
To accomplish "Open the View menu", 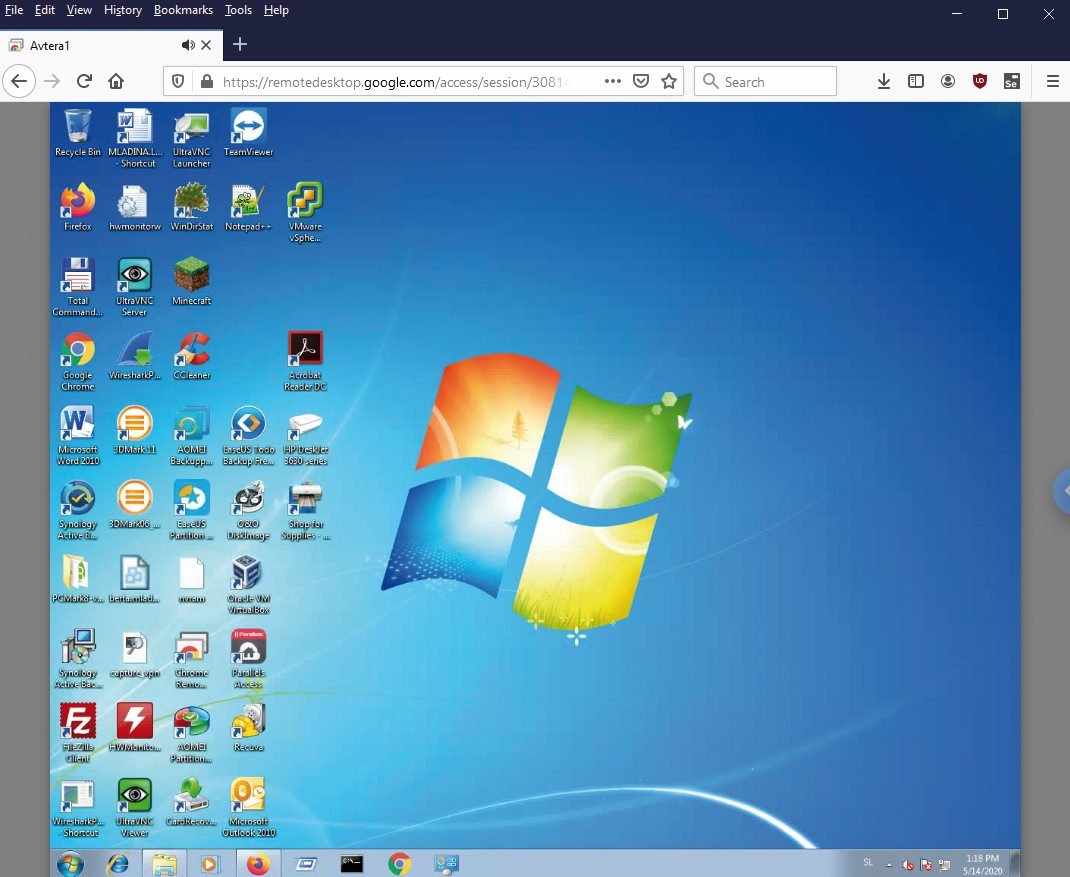I will tap(79, 10).
